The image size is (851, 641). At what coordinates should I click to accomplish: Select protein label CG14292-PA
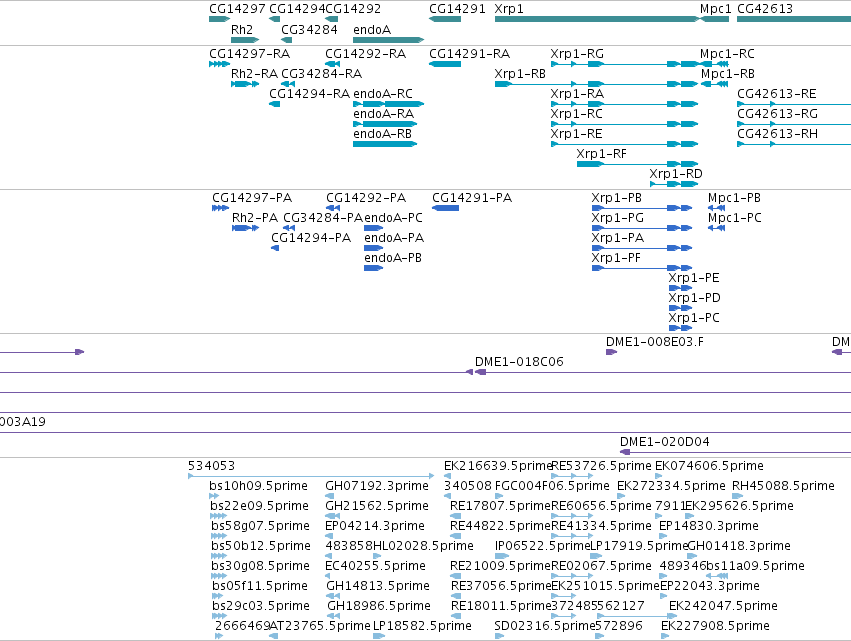click(366, 198)
